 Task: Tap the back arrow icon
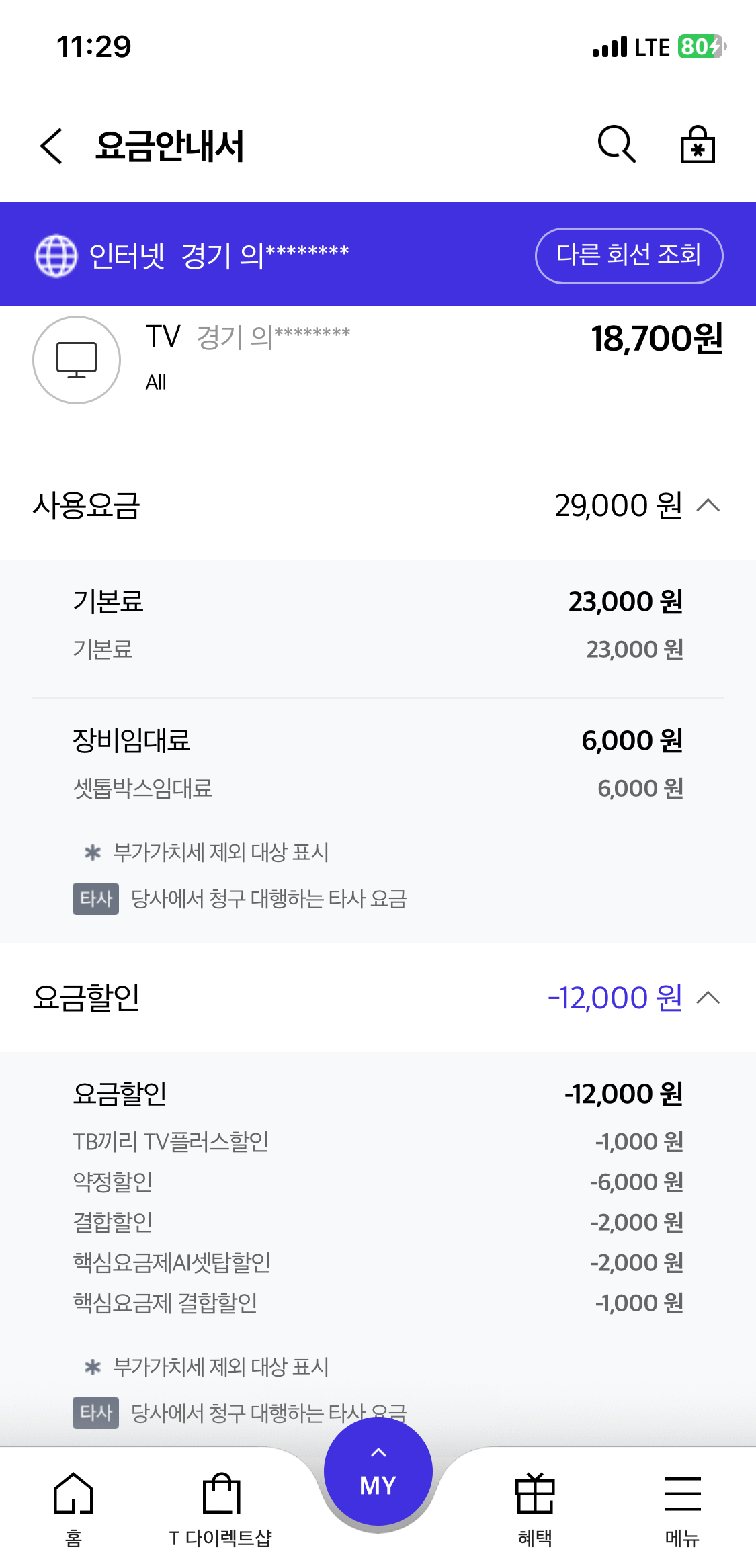tap(52, 146)
